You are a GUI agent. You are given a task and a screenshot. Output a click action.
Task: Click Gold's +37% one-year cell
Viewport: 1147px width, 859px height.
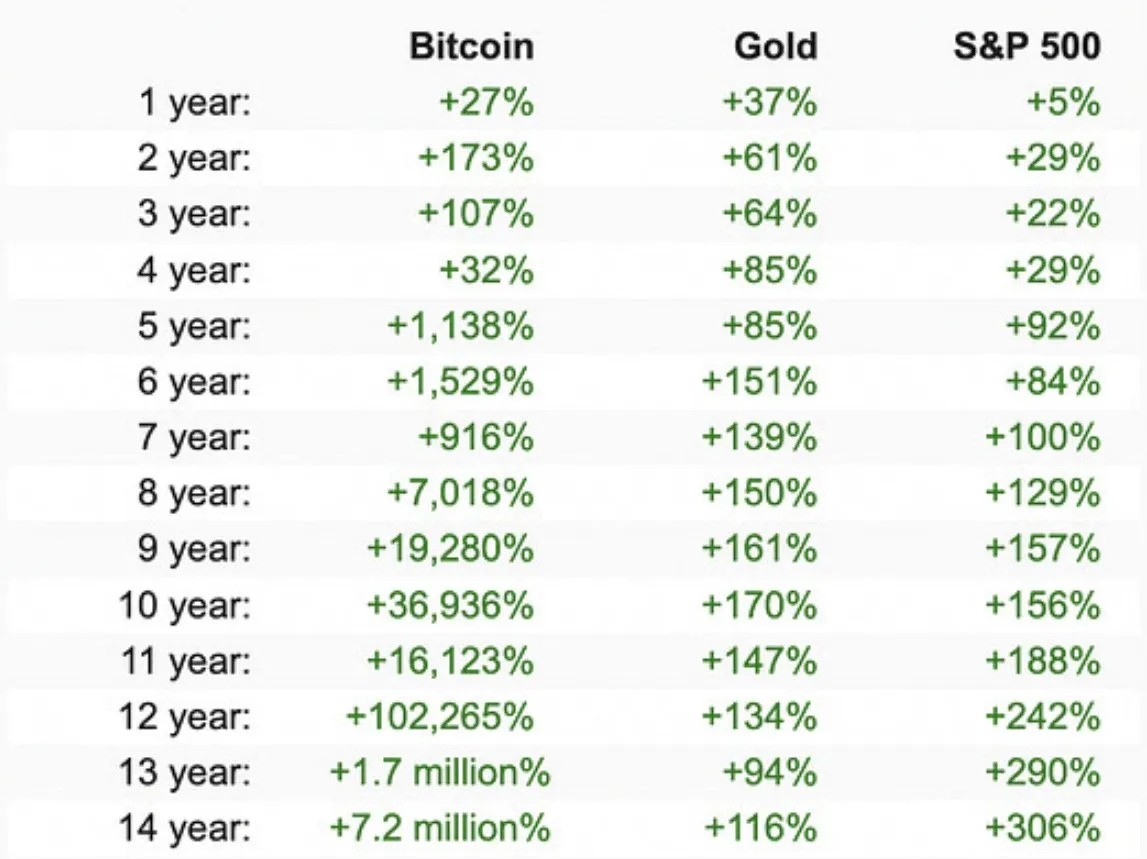(x=769, y=103)
